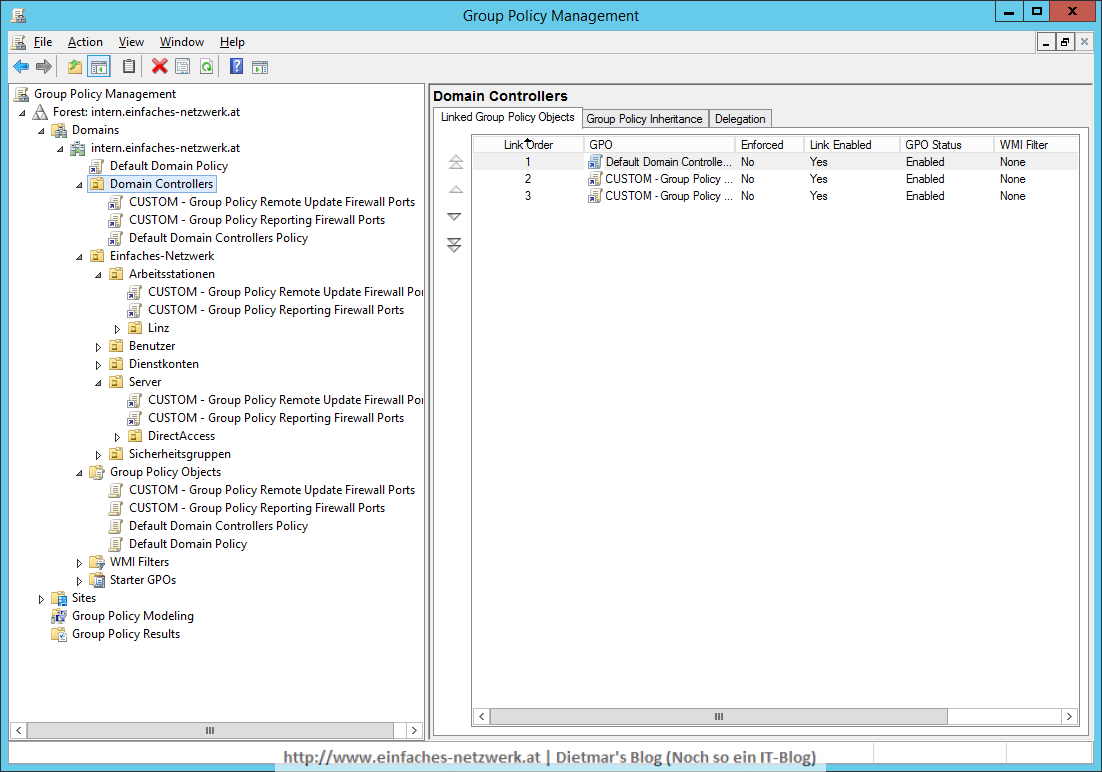The width and height of the screenshot is (1102, 772).
Task: Collapse the Einfaches-Netzwerk OU
Action: pyautogui.click(x=79, y=257)
